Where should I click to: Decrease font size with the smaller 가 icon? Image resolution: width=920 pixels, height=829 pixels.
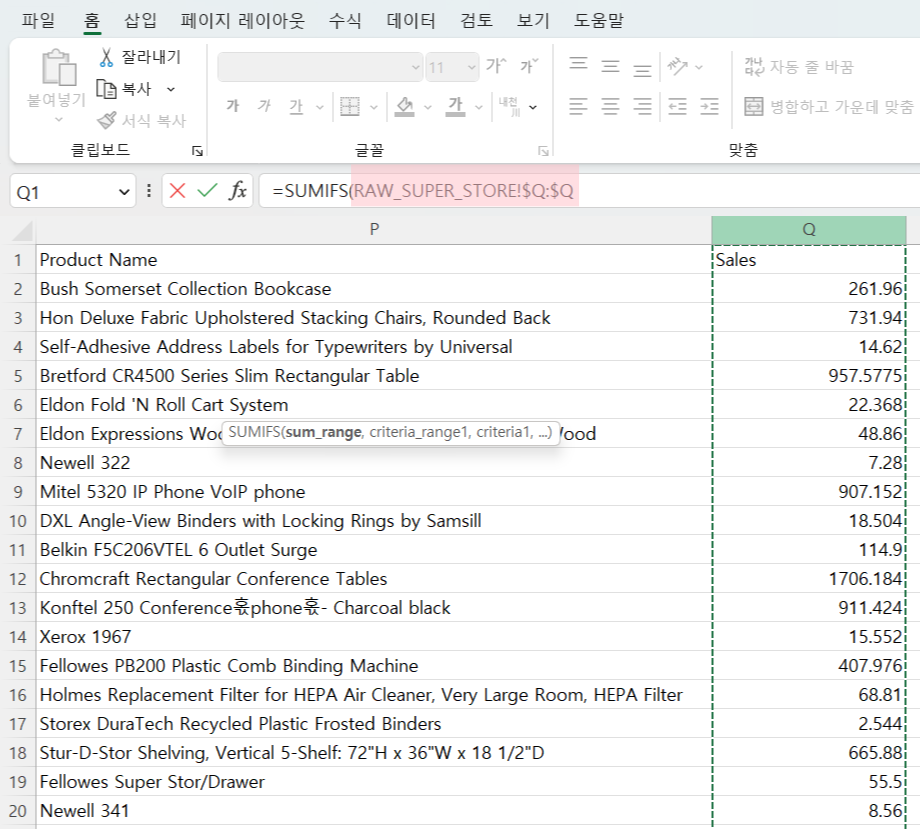(529, 66)
